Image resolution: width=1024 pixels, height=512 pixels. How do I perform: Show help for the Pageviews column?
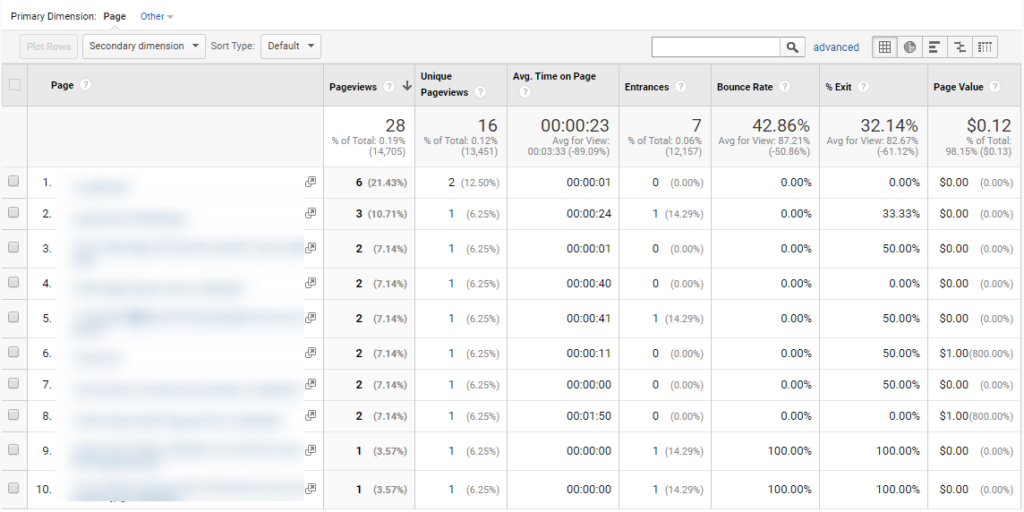click(x=389, y=87)
